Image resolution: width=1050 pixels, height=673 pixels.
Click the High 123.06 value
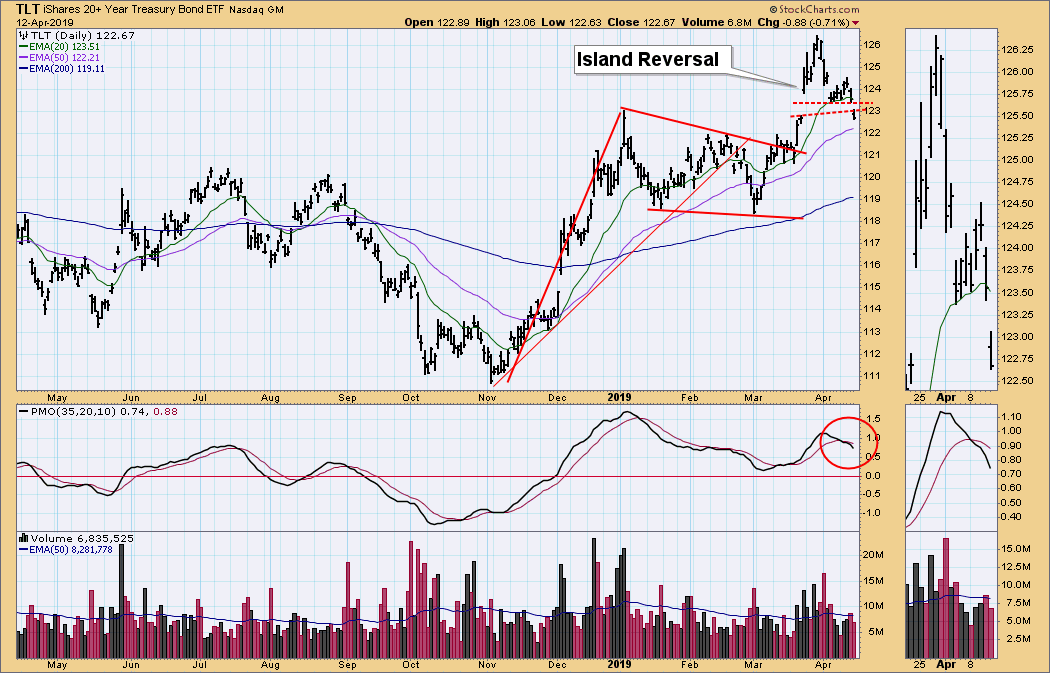[x=506, y=22]
